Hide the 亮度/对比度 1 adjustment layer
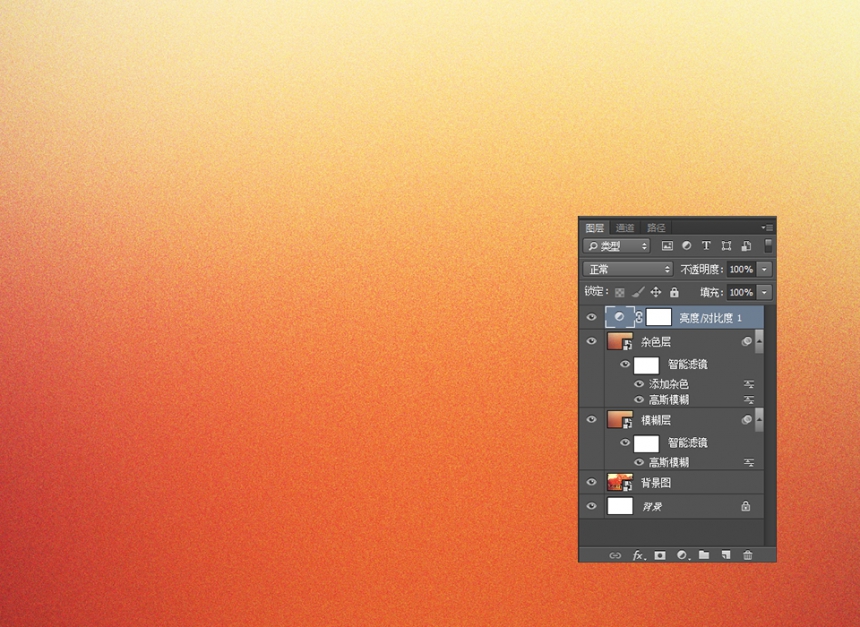 tap(591, 317)
